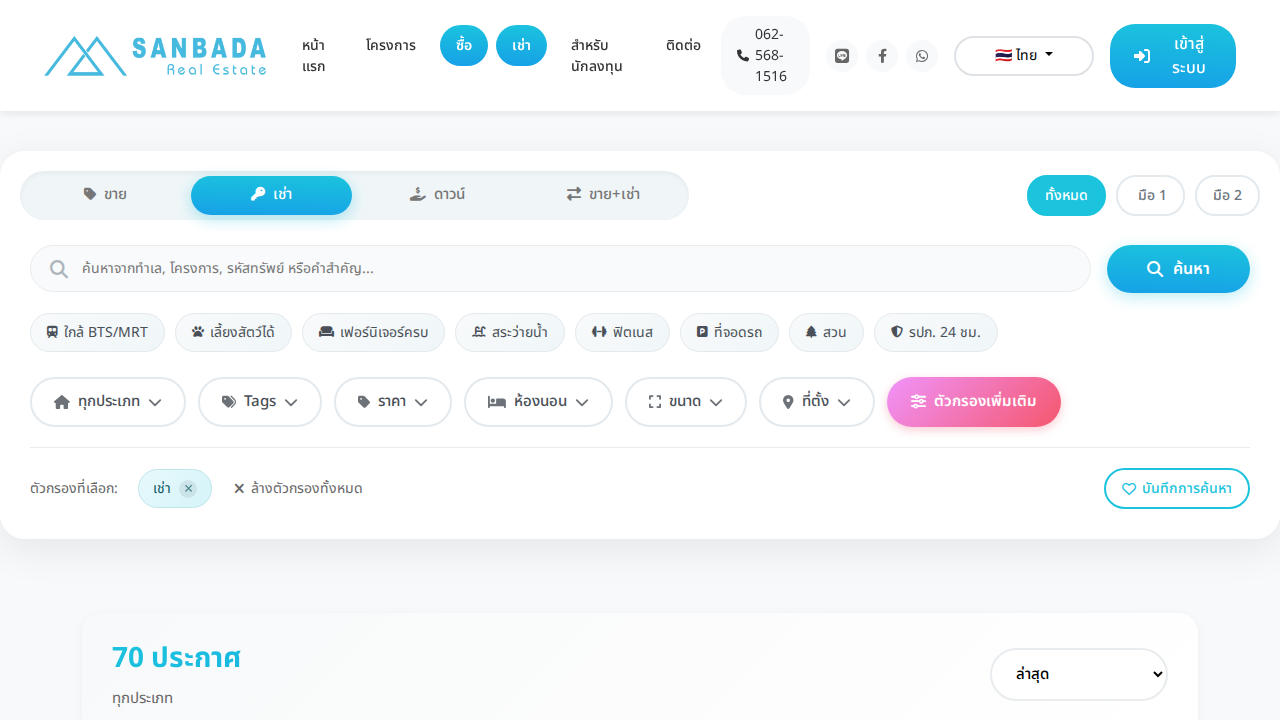Remove the เช่า filter chip
Image resolution: width=1280 pixels, height=720 pixels.
click(188, 489)
